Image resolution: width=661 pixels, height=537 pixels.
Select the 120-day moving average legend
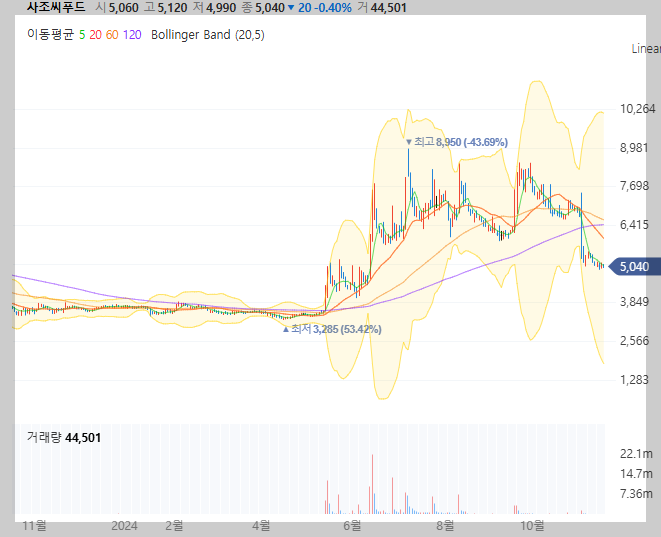[x=132, y=35]
